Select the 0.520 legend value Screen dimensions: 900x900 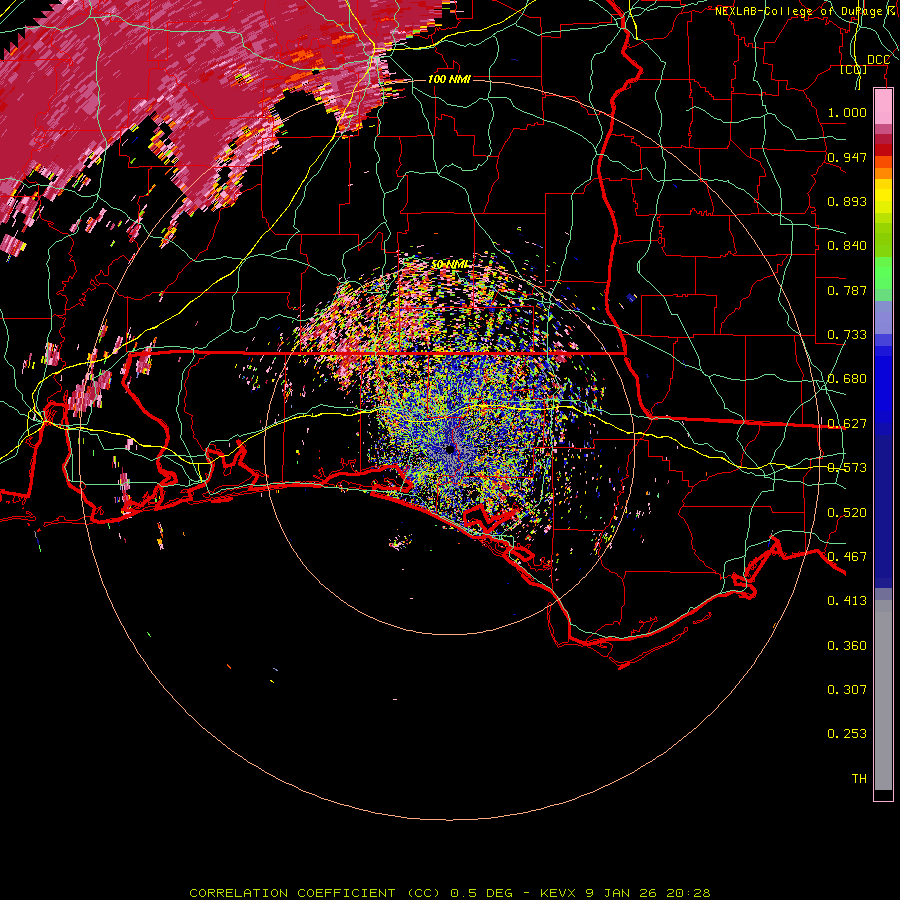(847, 513)
